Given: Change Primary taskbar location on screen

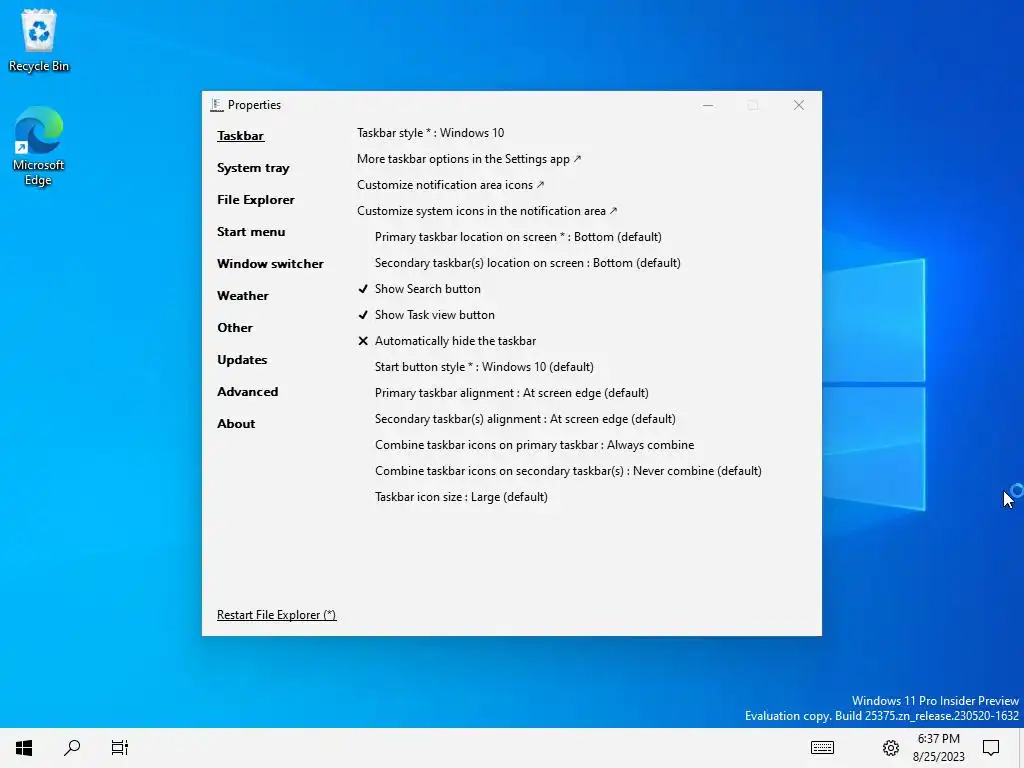Looking at the screenshot, I should (x=518, y=237).
